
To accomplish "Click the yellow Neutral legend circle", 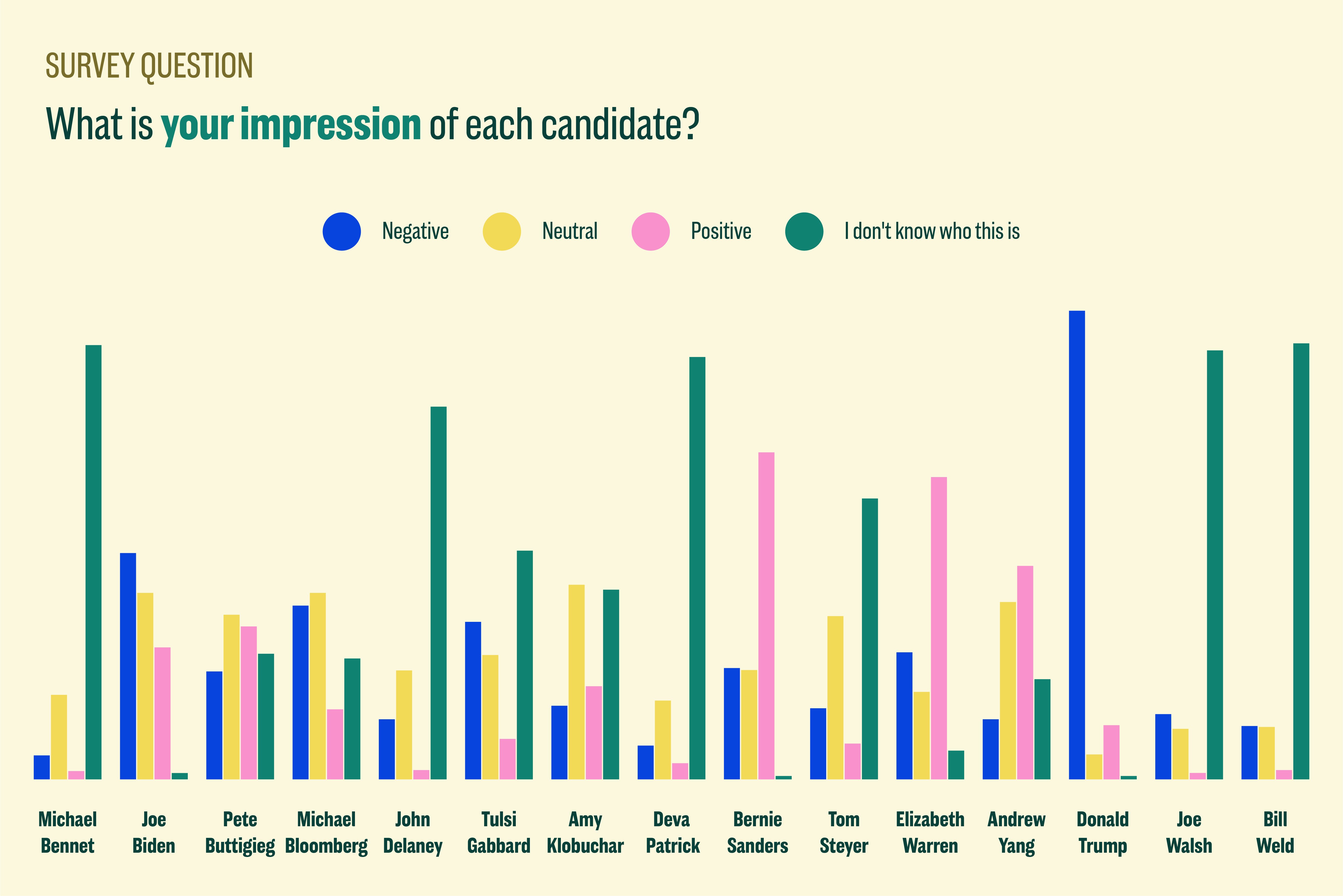I will coord(501,231).
